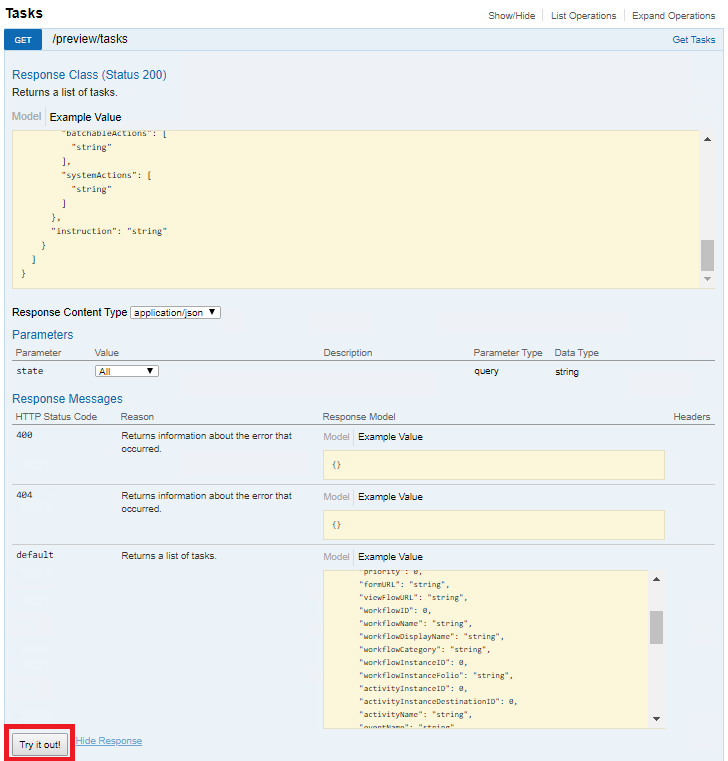Image resolution: width=728 pixels, height=761 pixels.
Task: Select Example Value tab for the 404 response
Action: [390, 497]
